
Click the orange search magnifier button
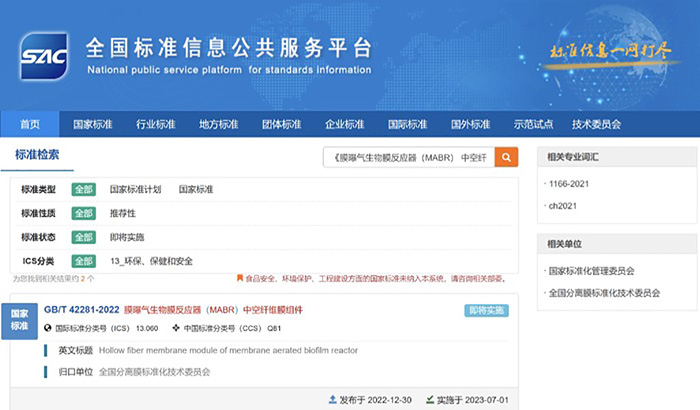click(506, 157)
